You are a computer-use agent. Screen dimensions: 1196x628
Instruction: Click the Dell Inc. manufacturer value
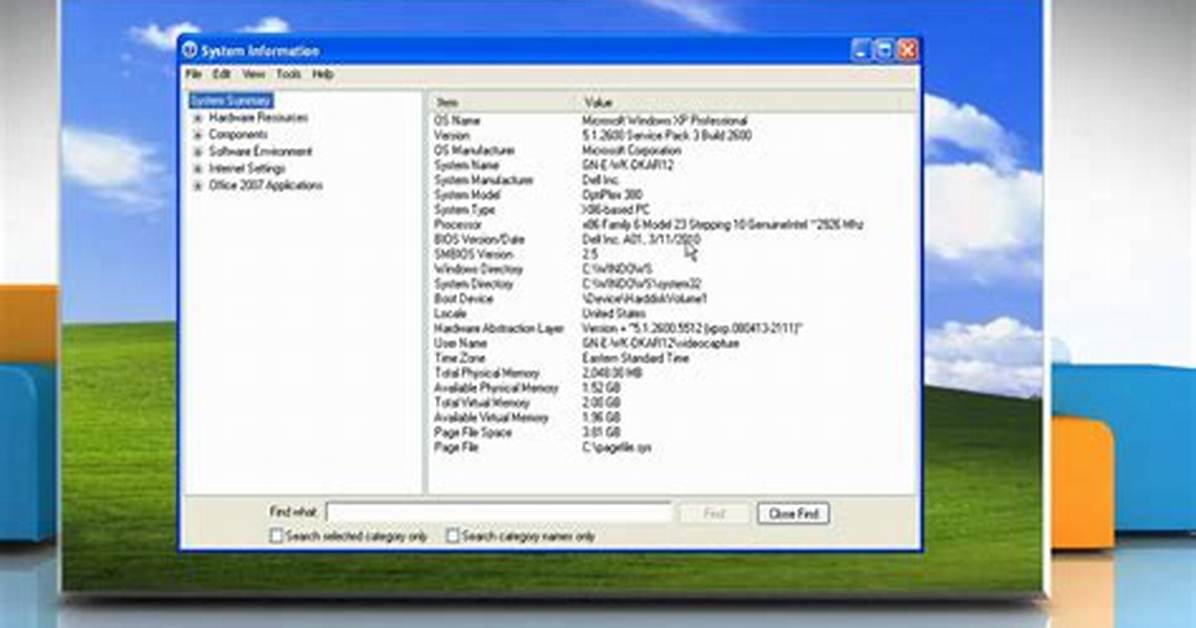(x=600, y=180)
